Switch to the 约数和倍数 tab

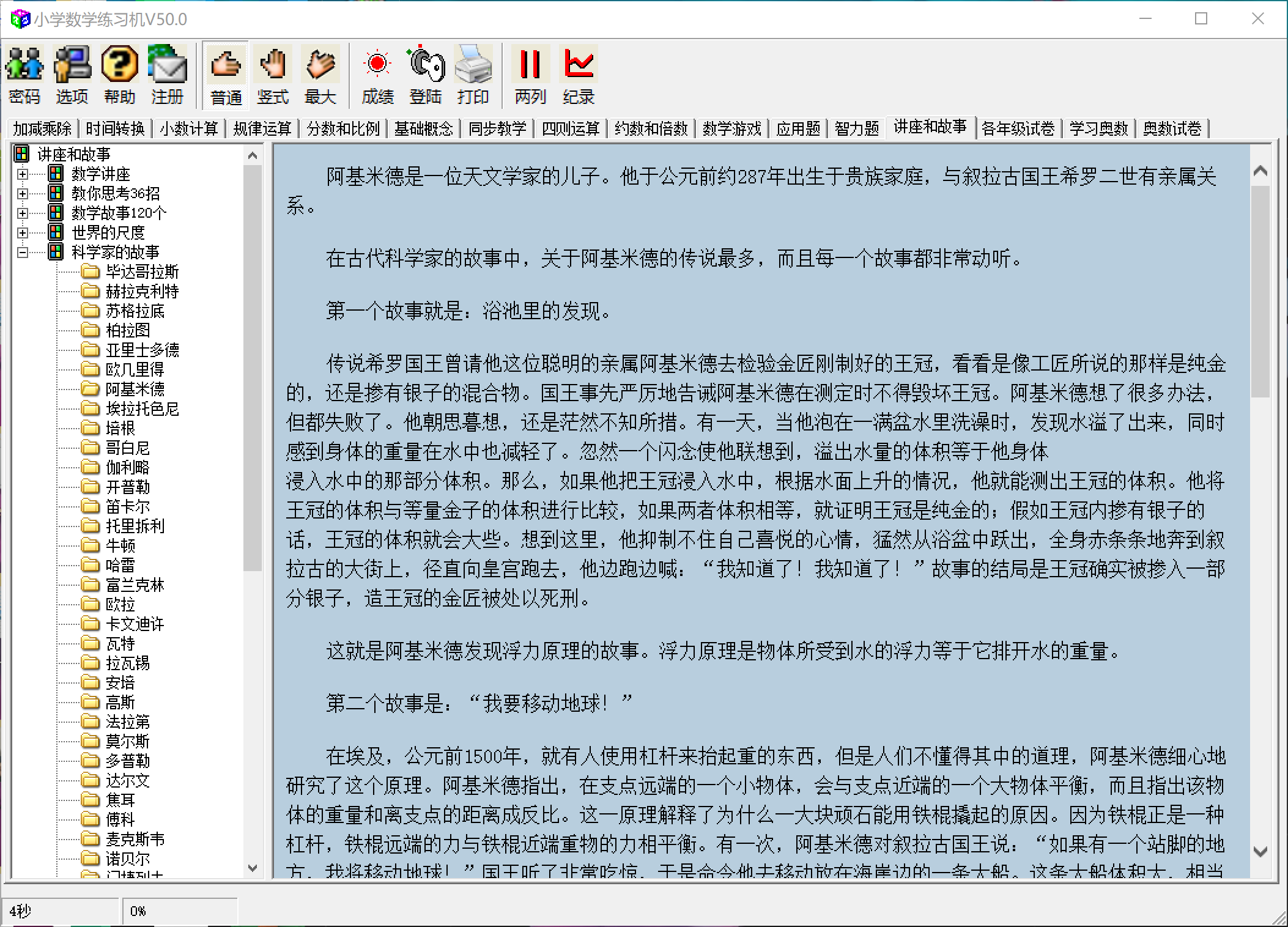(x=651, y=129)
